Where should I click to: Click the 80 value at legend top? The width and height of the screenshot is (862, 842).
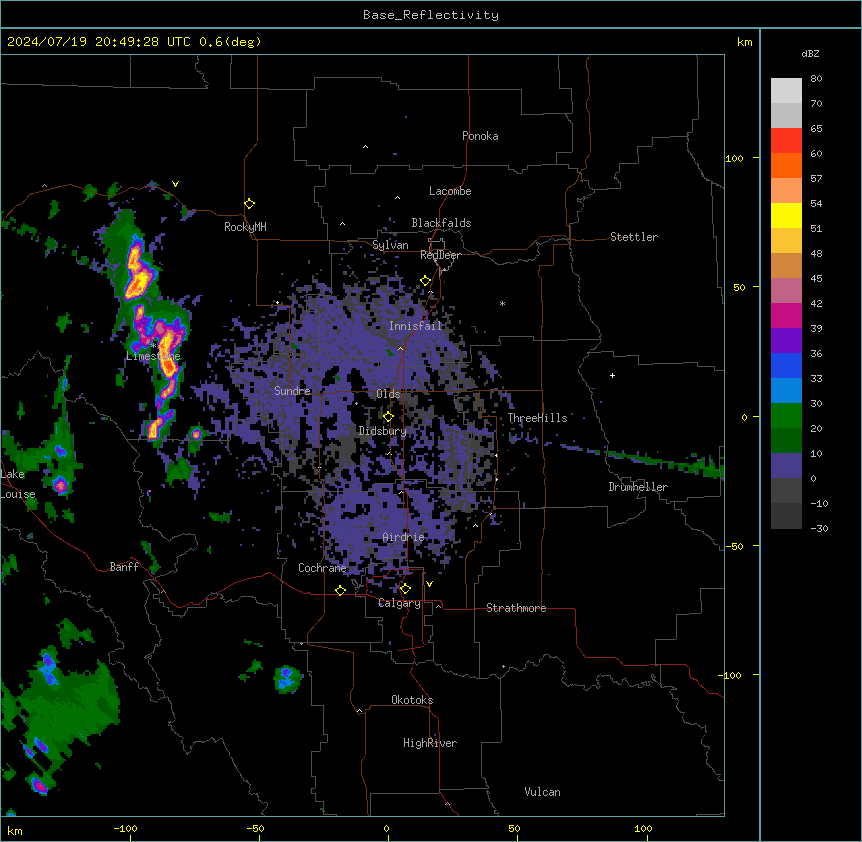pyautogui.click(x=816, y=79)
